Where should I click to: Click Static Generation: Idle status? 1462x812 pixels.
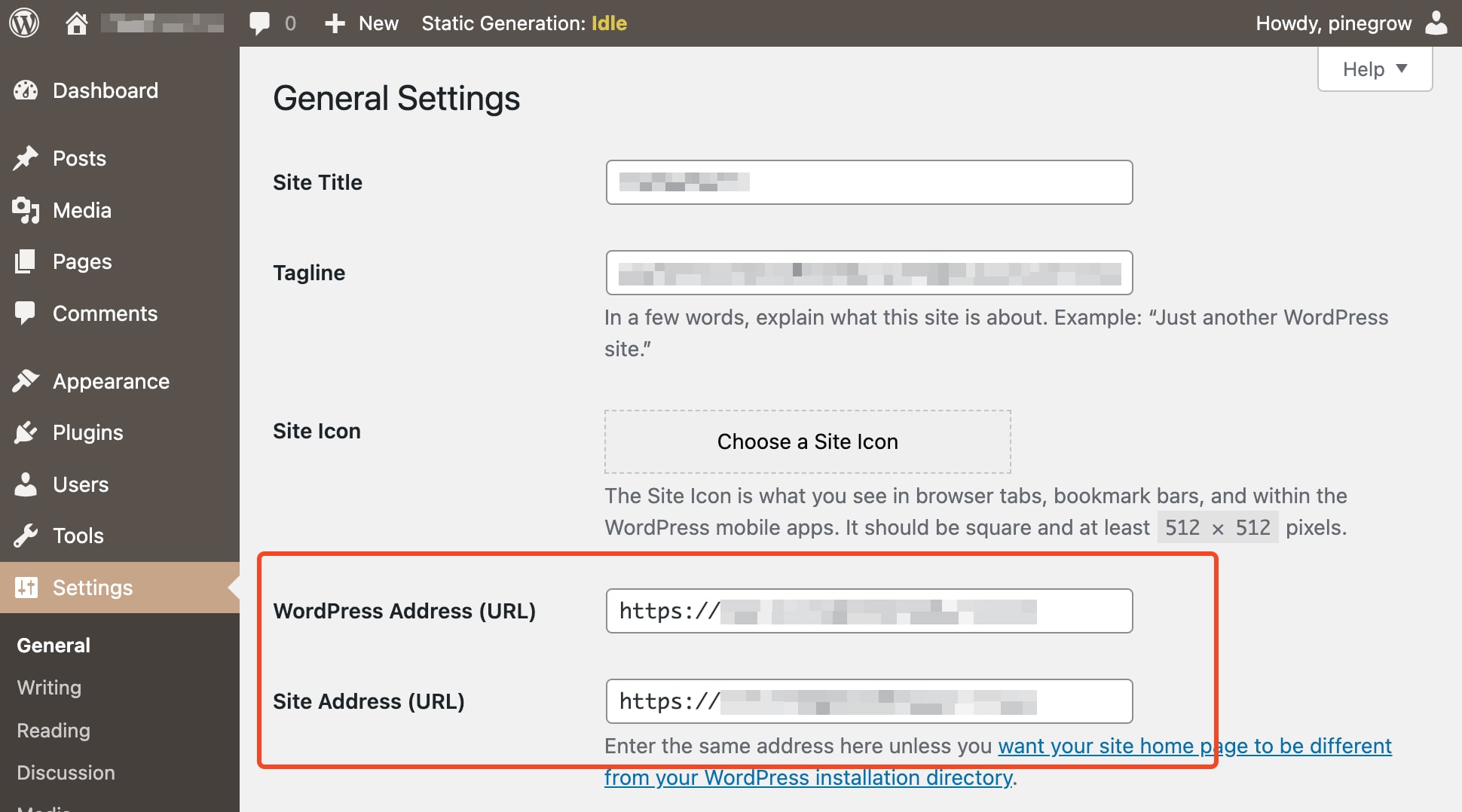point(524,23)
